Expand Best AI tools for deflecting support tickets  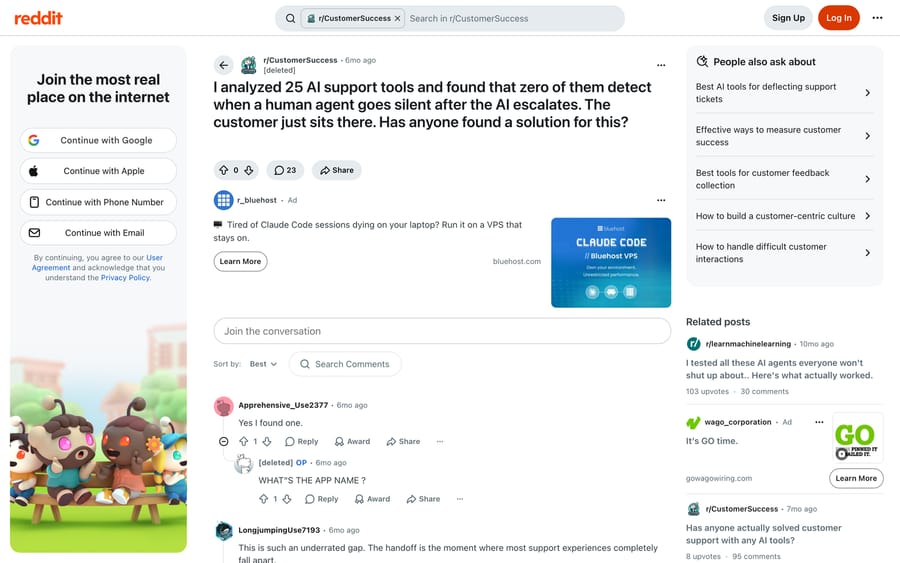[x=784, y=92]
